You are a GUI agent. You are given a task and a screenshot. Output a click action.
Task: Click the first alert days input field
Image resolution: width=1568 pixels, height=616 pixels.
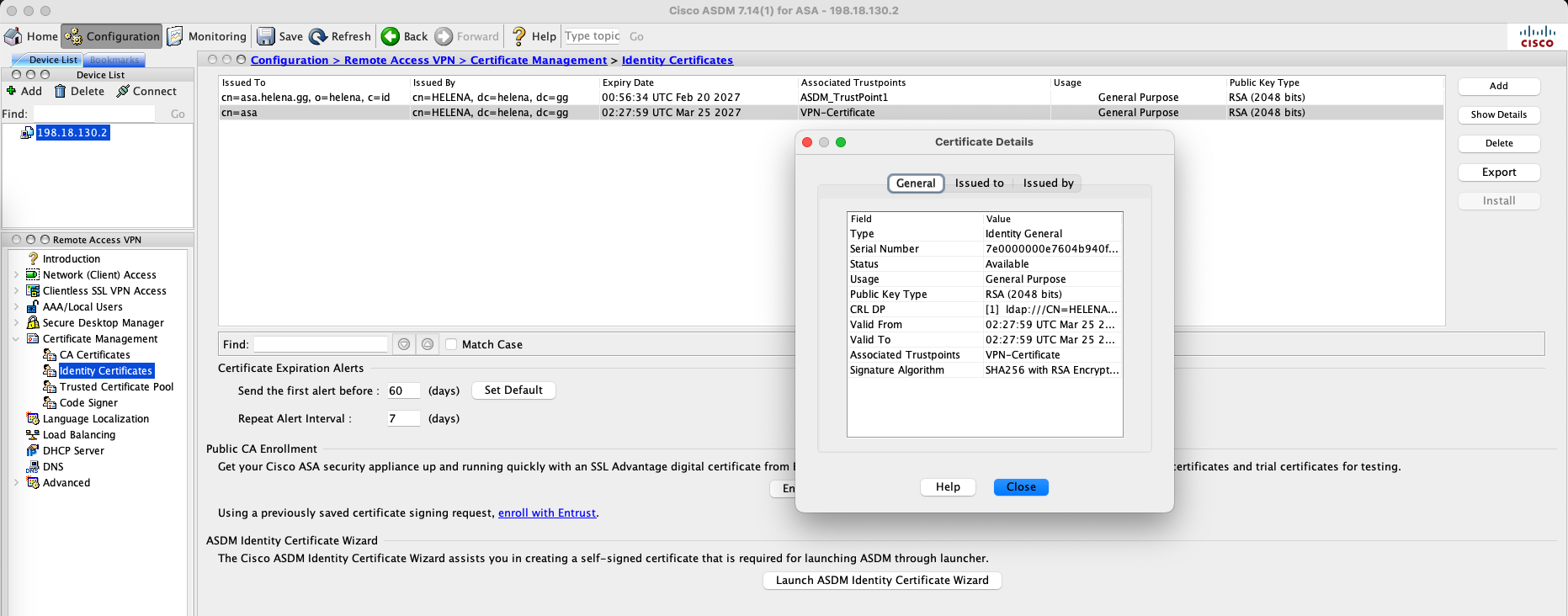[402, 391]
